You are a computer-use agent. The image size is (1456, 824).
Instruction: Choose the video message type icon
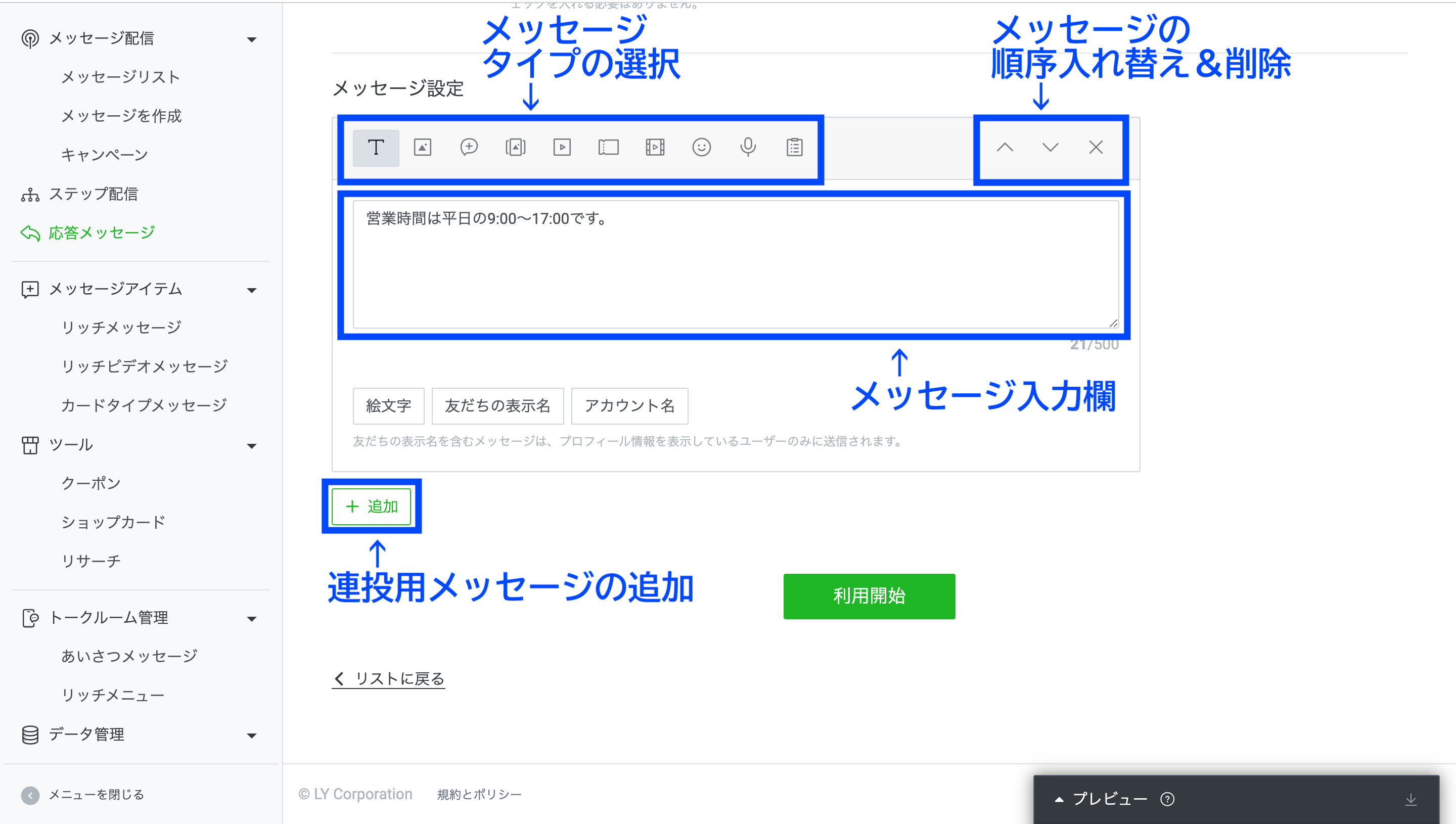tap(562, 148)
